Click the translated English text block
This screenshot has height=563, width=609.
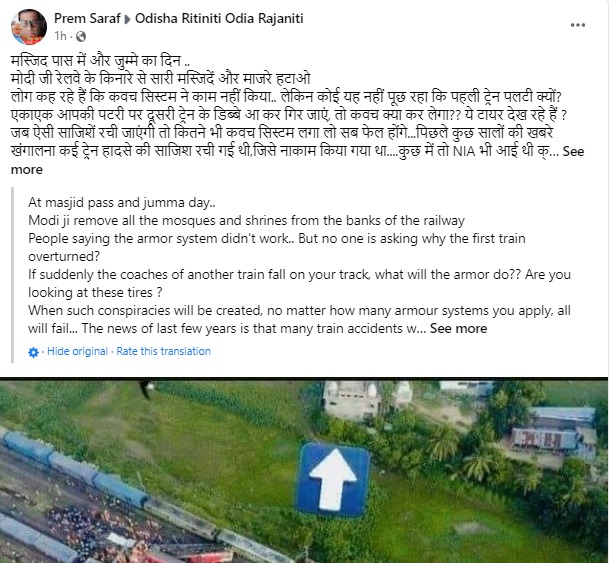pos(299,265)
